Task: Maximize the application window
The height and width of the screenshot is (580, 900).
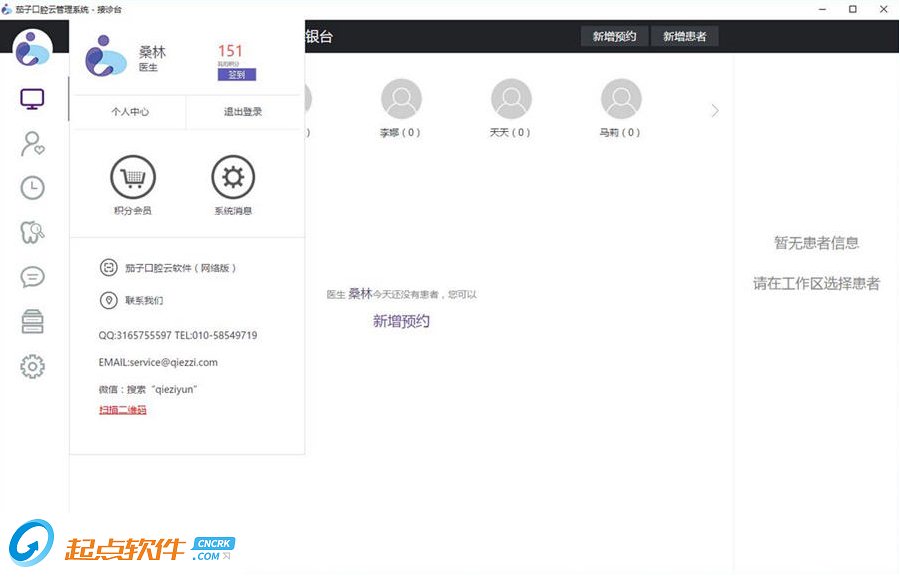Action: click(853, 9)
